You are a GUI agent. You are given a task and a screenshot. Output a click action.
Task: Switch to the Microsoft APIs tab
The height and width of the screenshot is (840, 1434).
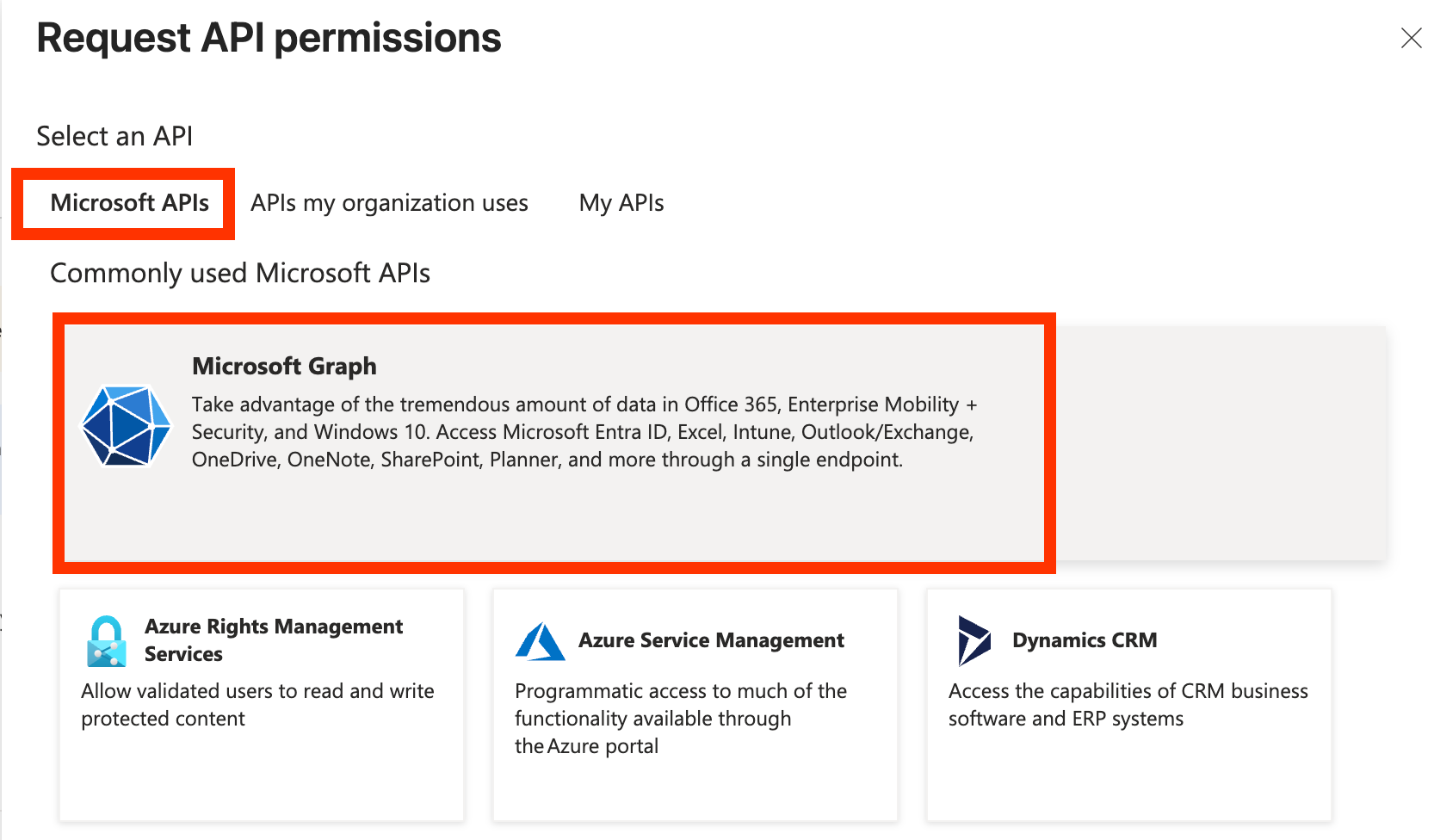[x=130, y=203]
